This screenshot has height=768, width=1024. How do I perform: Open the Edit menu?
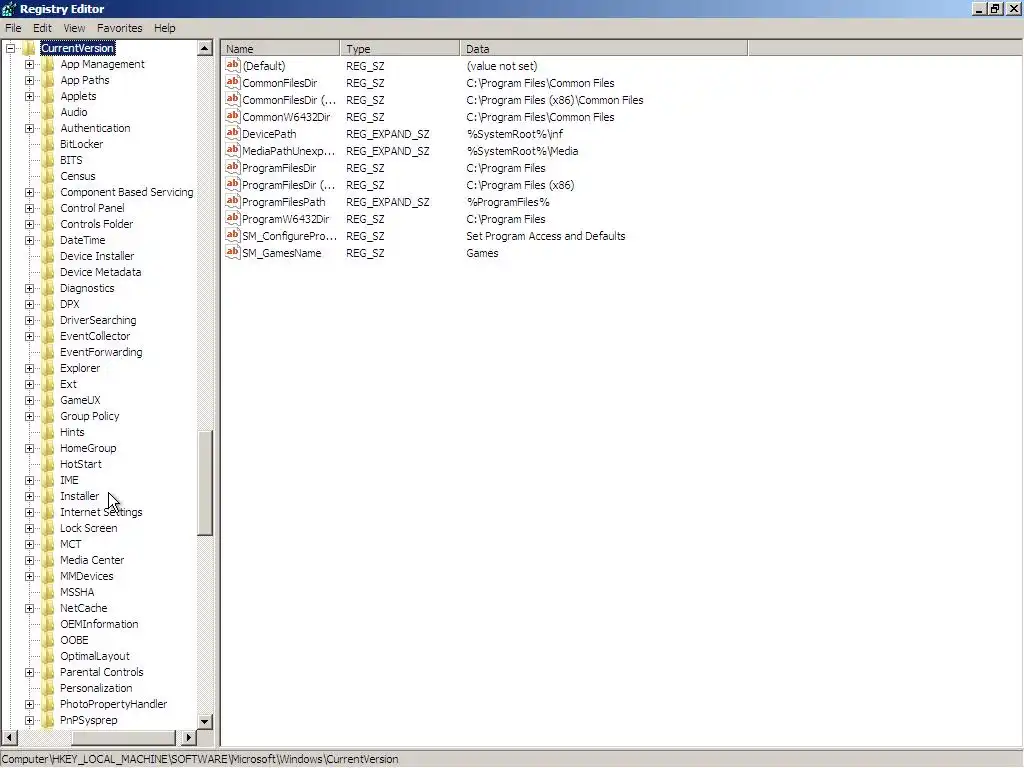[x=42, y=28]
